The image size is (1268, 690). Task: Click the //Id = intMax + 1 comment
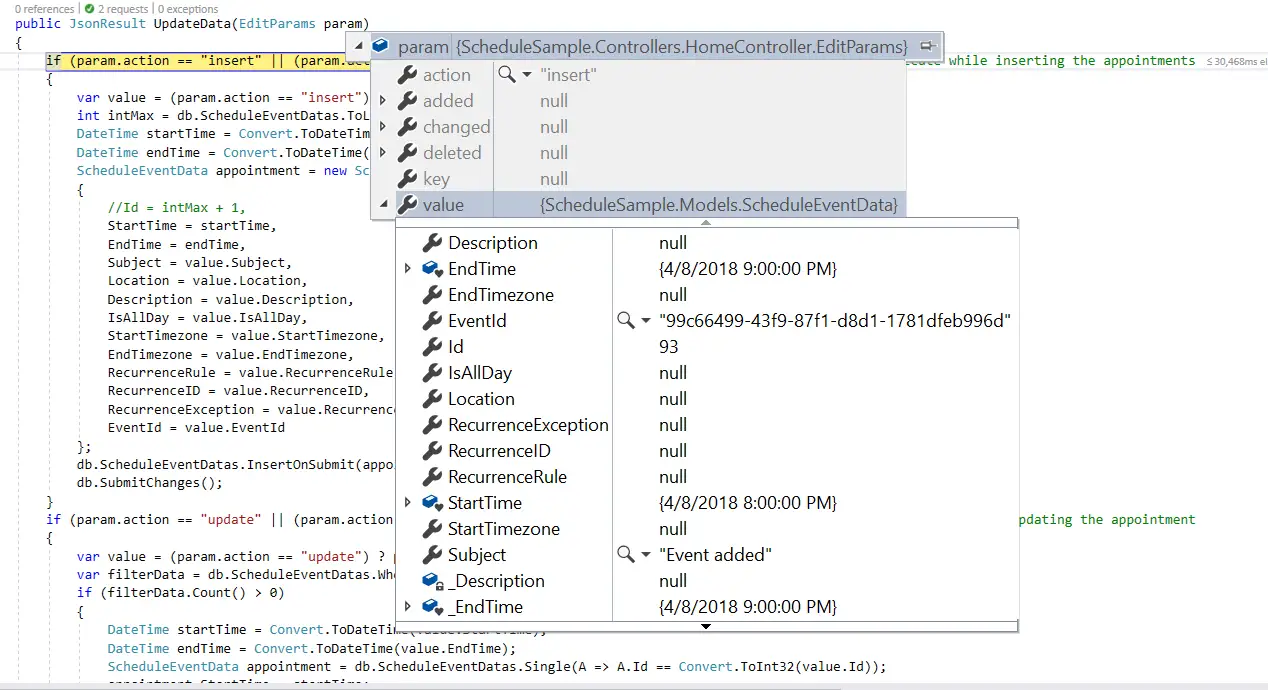[176, 208]
